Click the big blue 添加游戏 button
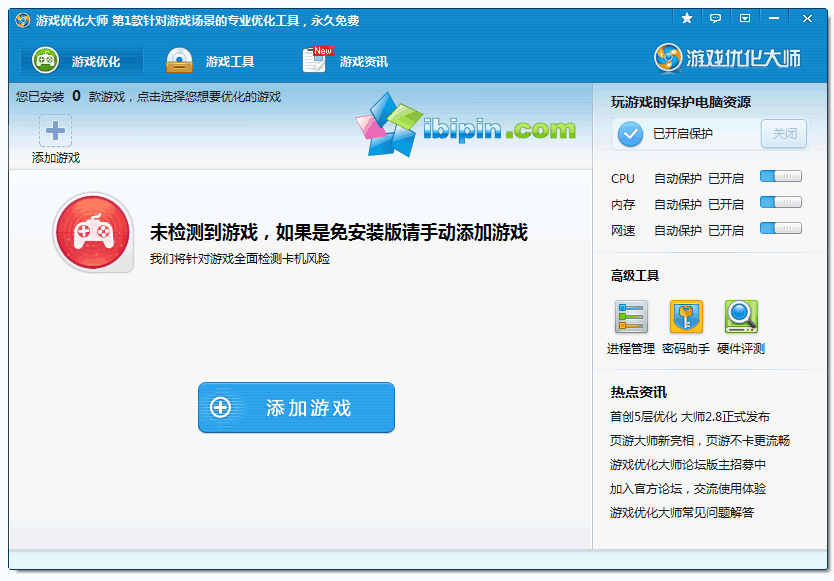This screenshot has width=834, height=581. pyautogui.click(x=296, y=408)
